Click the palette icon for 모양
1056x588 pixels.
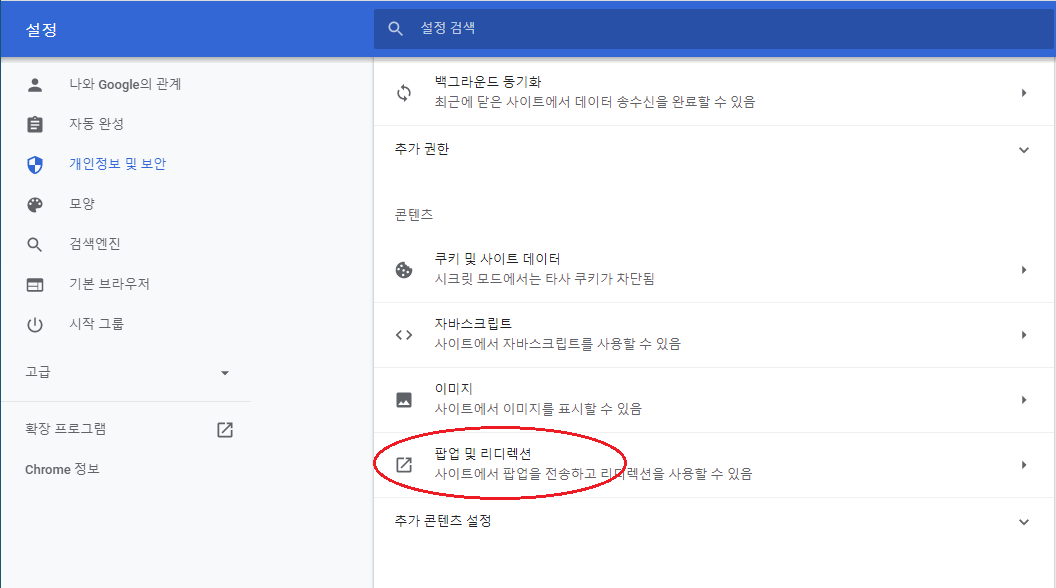35,204
